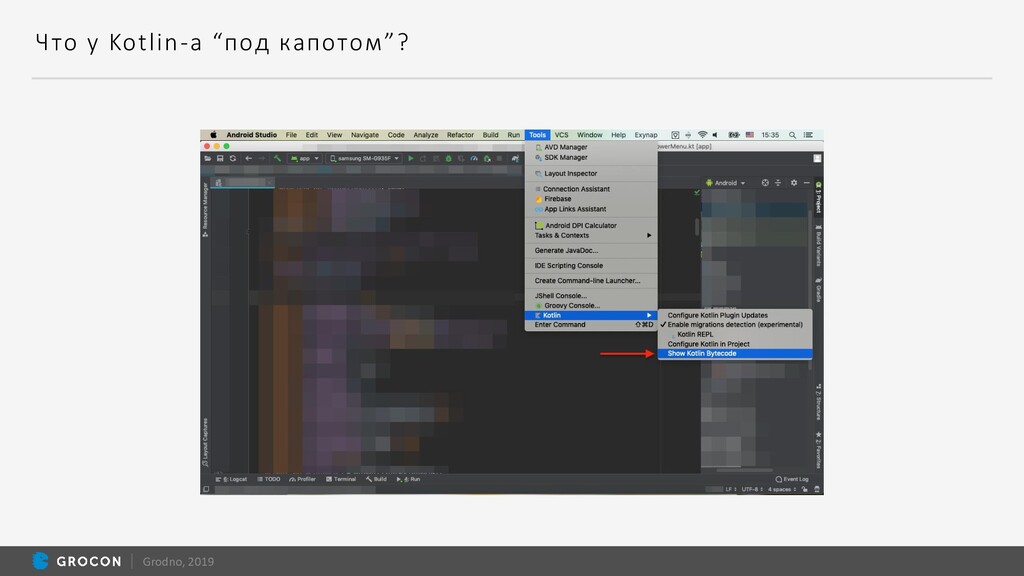Open IDE Scripting Console
Image resolution: width=1024 pixels, height=576 pixels.
[591, 266]
